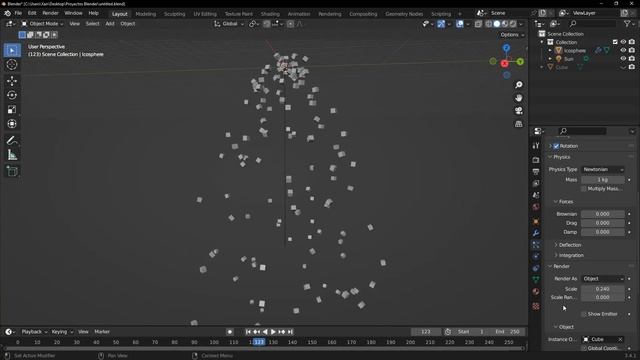Hide Icosphere in viewport
Image resolution: width=640 pixels, height=360 pixels.
click(x=623, y=50)
